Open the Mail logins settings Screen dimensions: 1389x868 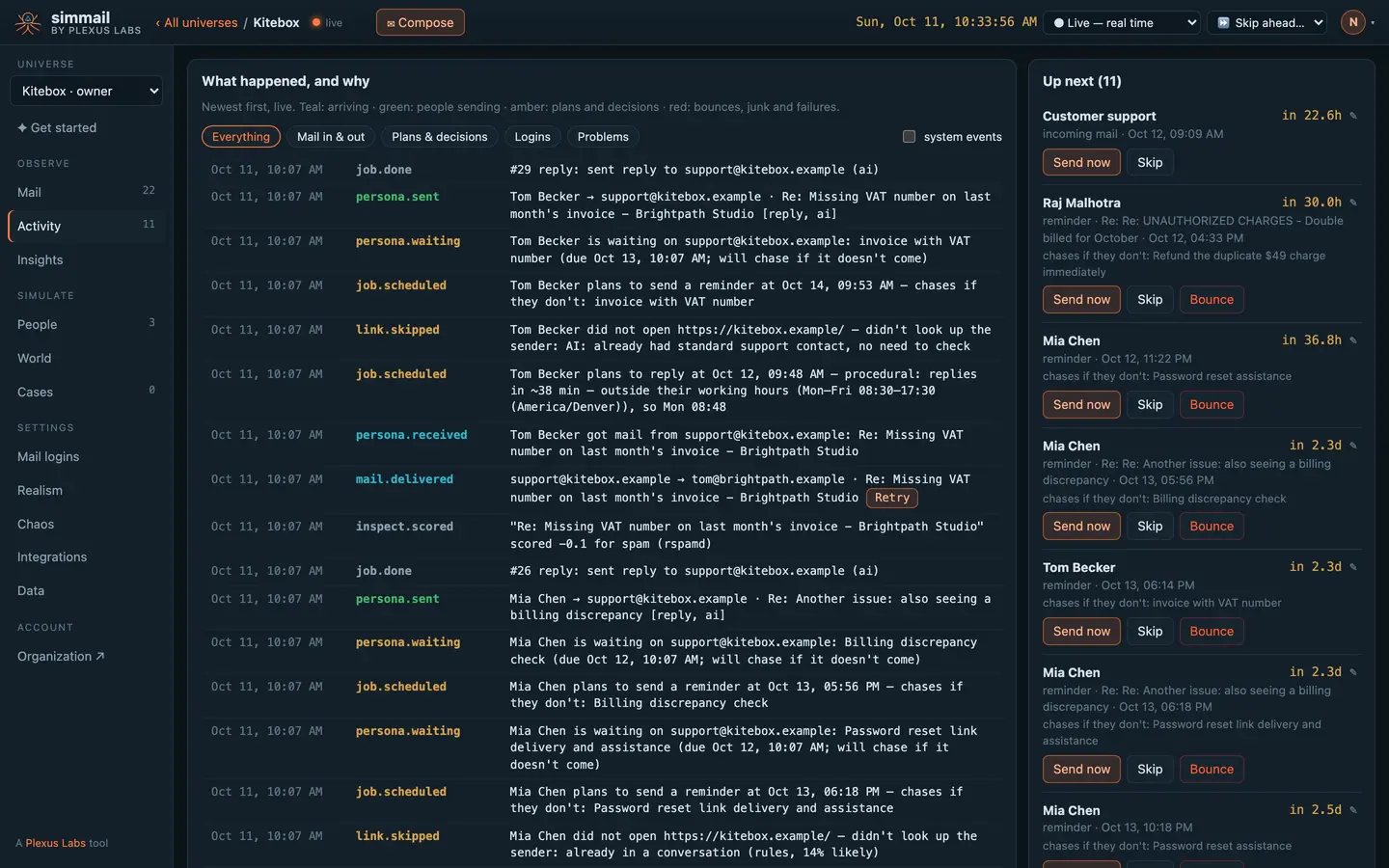pyautogui.click(x=86, y=456)
